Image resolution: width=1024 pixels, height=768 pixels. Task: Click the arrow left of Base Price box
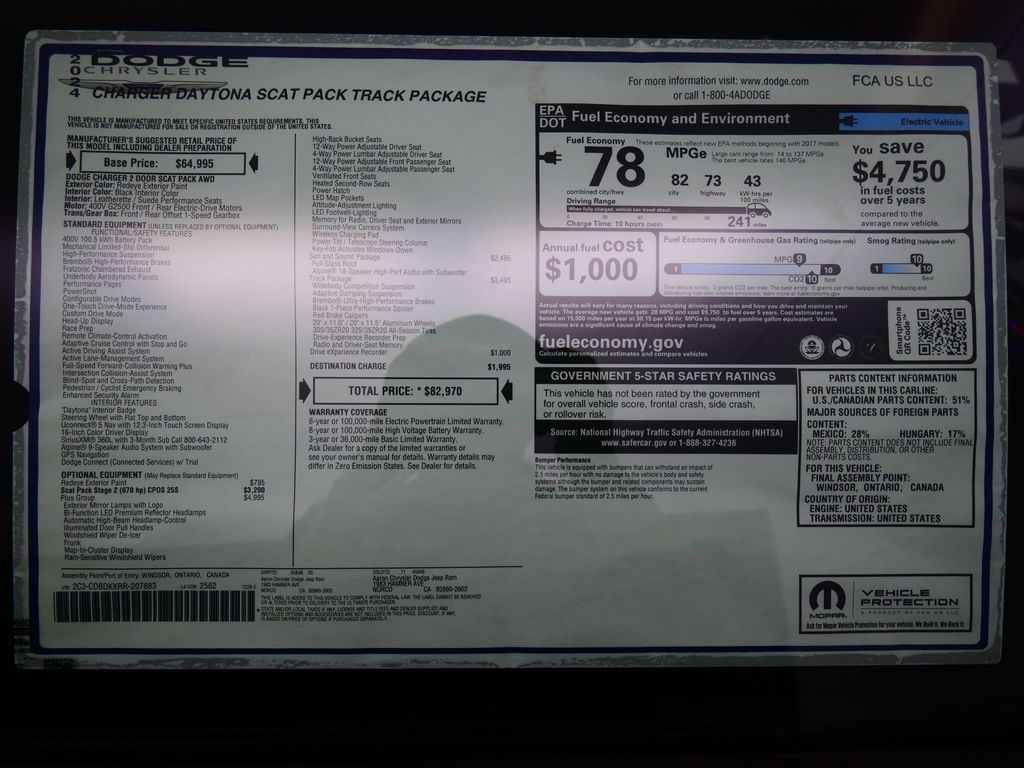pos(71,162)
